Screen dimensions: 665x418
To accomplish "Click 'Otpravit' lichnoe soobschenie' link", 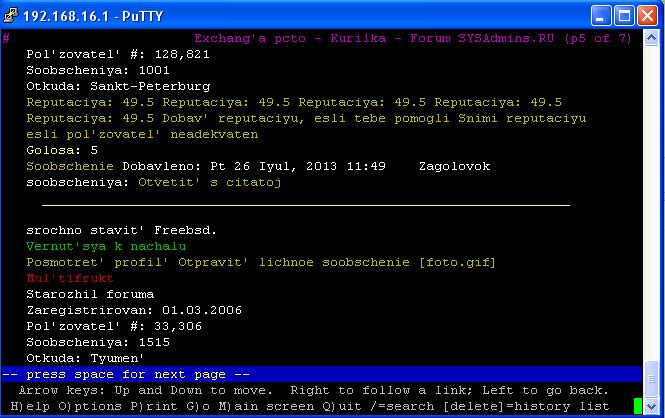I will (x=294, y=262).
